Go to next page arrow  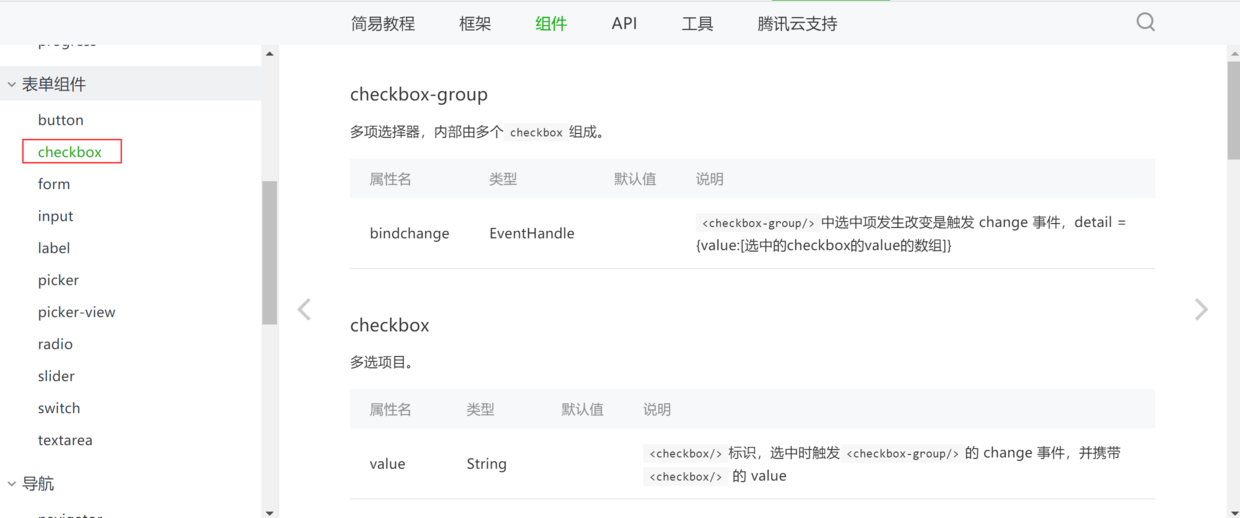(x=1201, y=310)
